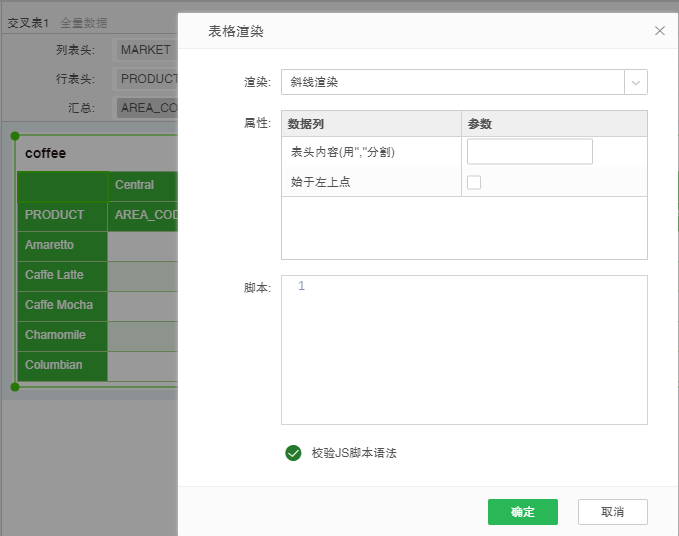Toggle the 校验JS脚本语法 green check

(293, 453)
